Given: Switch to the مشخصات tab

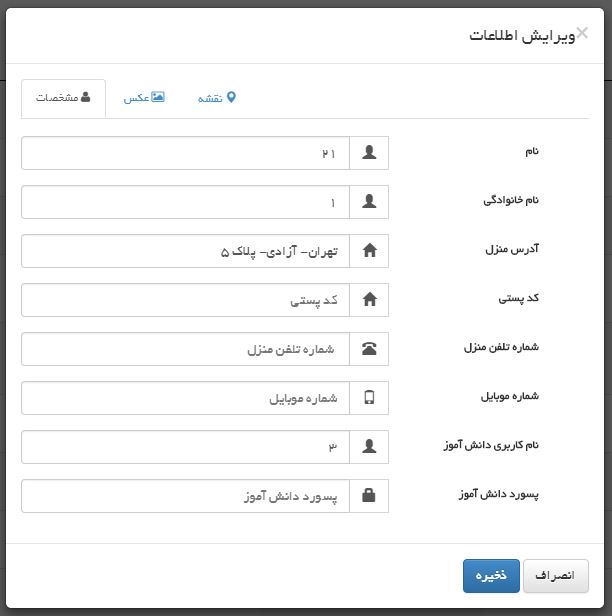Looking at the screenshot, I should [63, 98].
